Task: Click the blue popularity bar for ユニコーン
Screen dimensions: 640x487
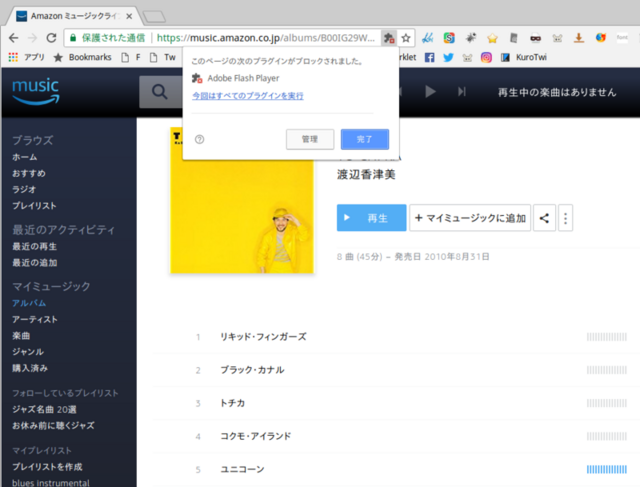Action: coord(607,469)
